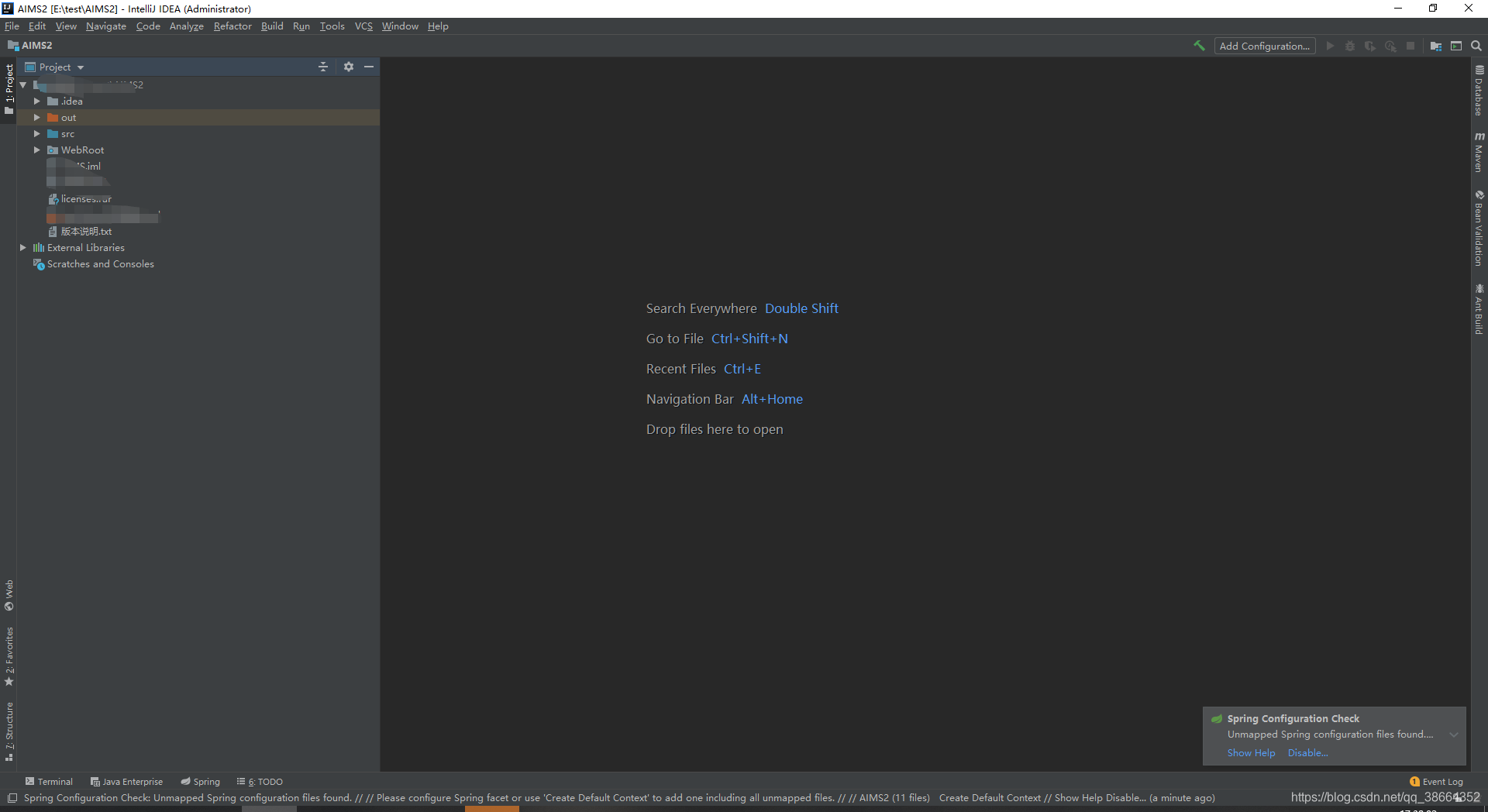1488x812 pixels.
Task: Open the Project Structure icon
Action: click(x=1435, y=46)
